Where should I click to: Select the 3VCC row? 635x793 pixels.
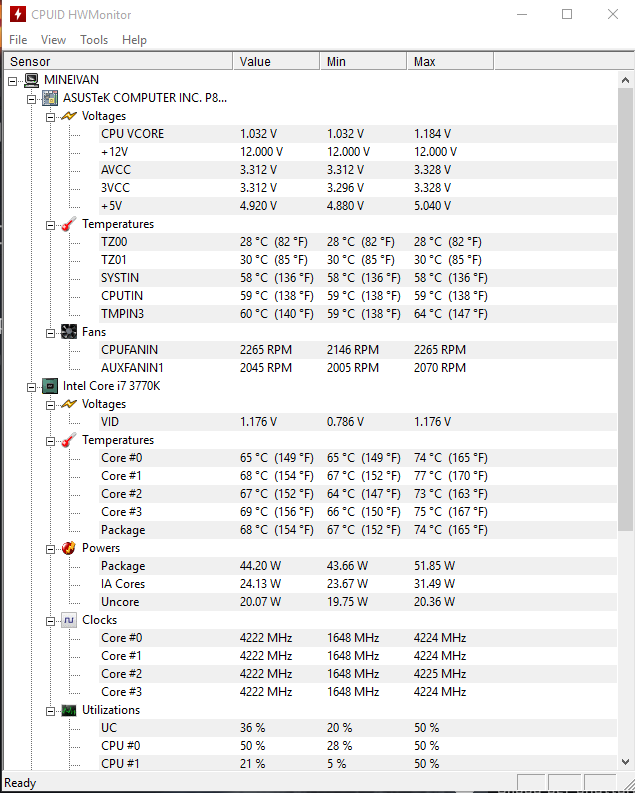pos(358,188)
